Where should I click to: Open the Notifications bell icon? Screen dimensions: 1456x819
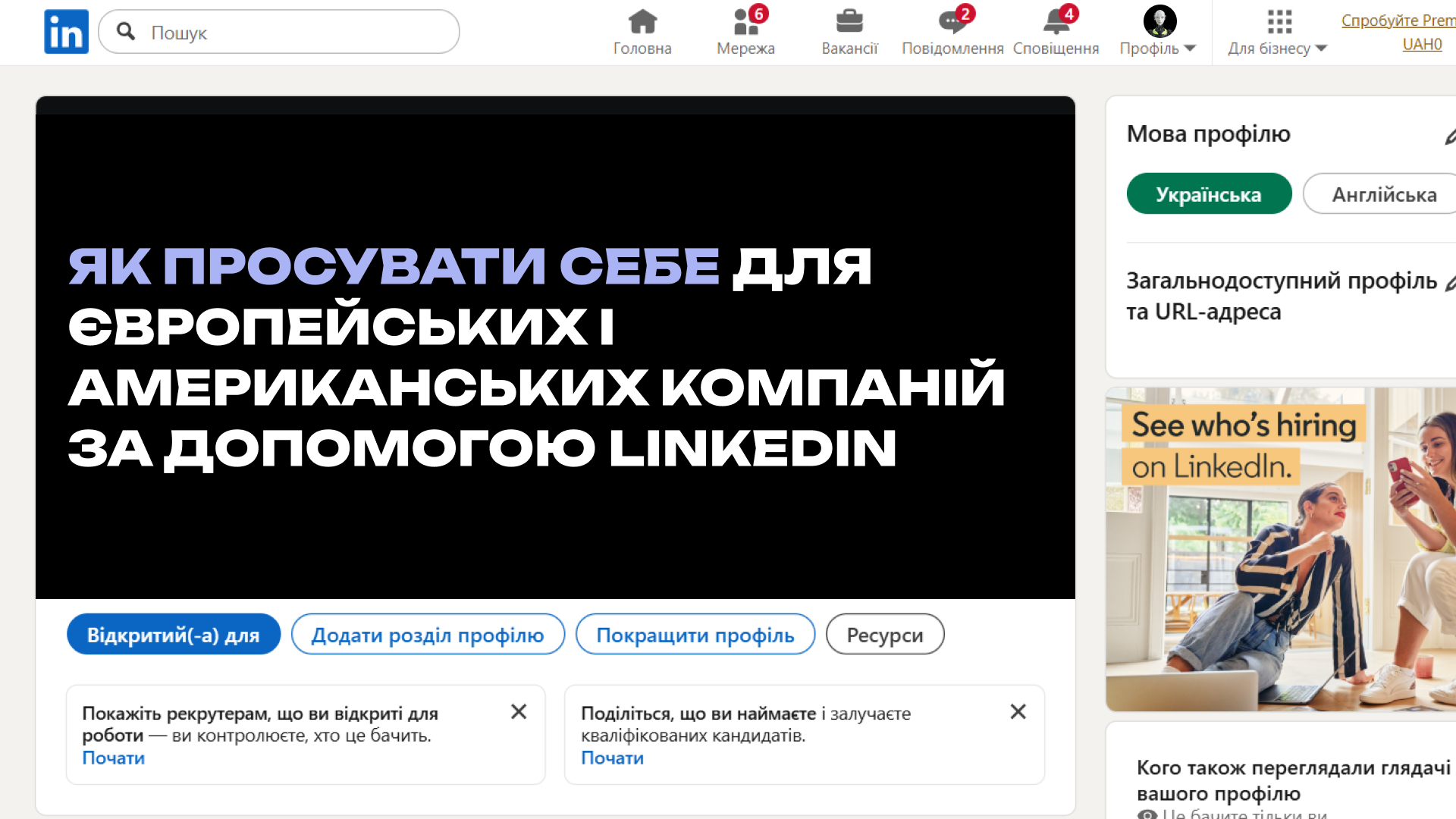pos(1056,22)
